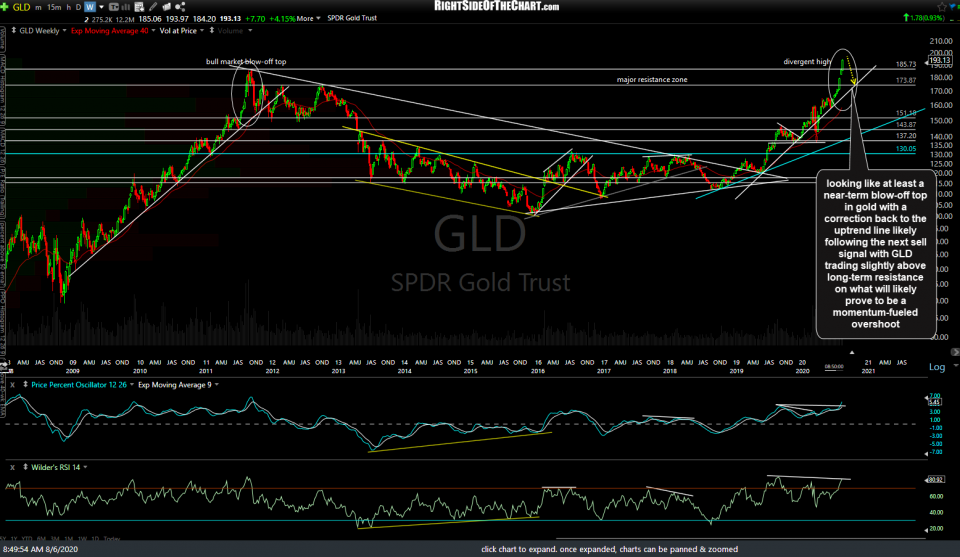960x557 pixels.
Task: Click the bar chart style icon
Action: tap(126, 7)
